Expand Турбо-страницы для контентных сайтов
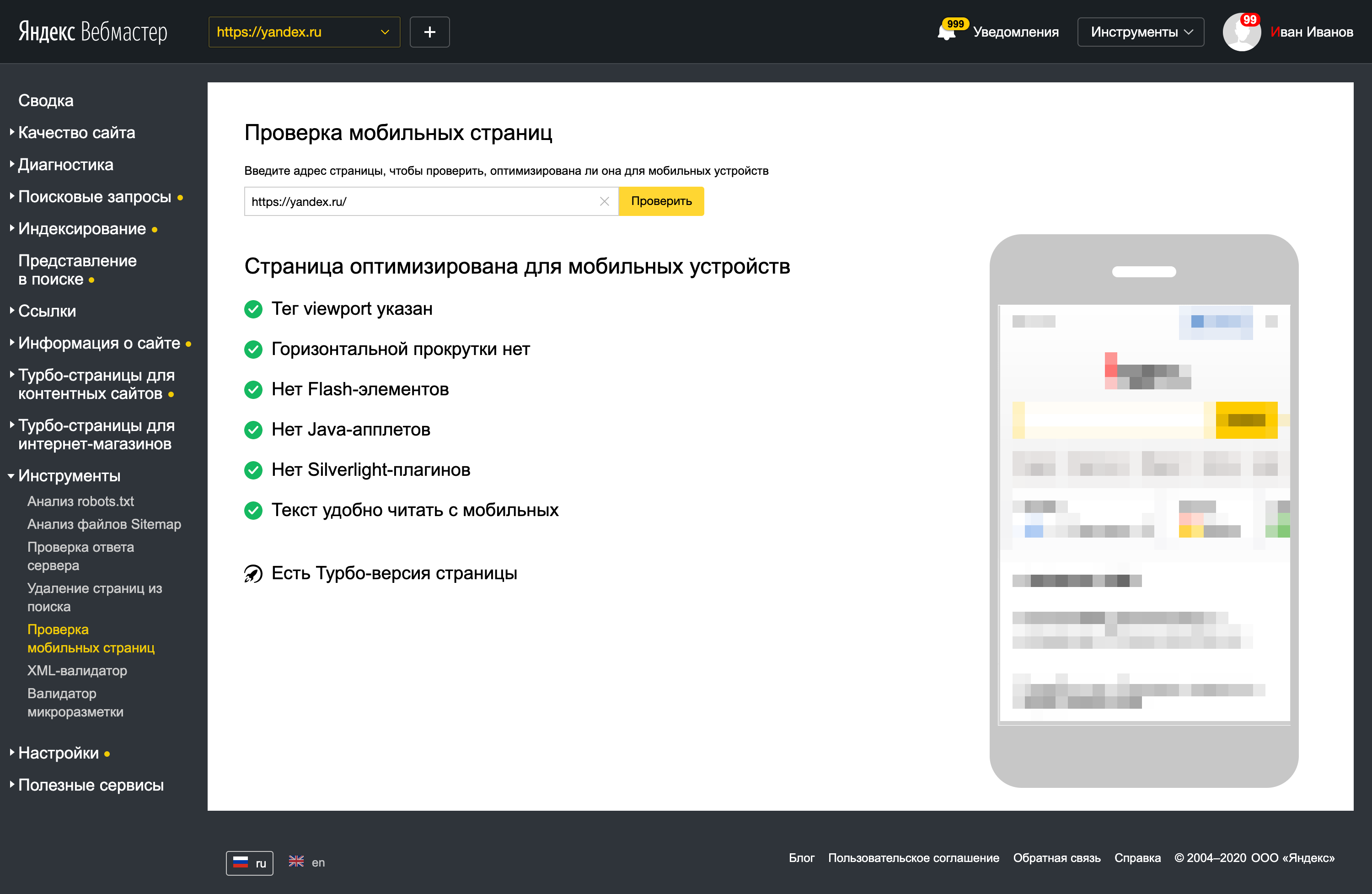The height and width of the screenshot is (894, 1372). coord(96,385)
